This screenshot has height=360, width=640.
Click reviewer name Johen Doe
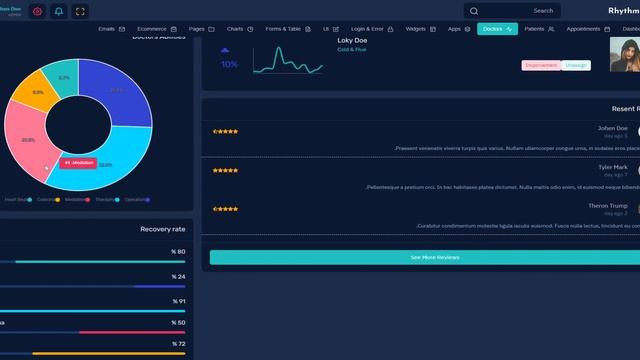tap(613, 128)
